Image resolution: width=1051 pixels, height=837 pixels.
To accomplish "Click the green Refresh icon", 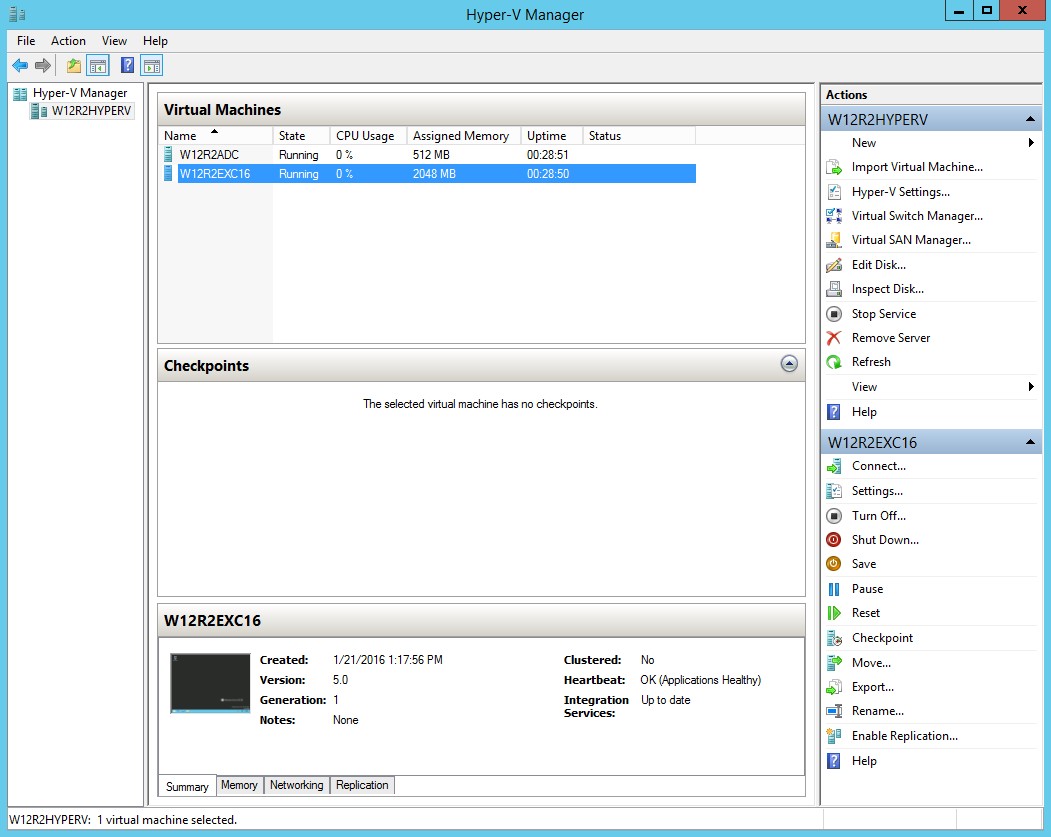I will 834,362.
